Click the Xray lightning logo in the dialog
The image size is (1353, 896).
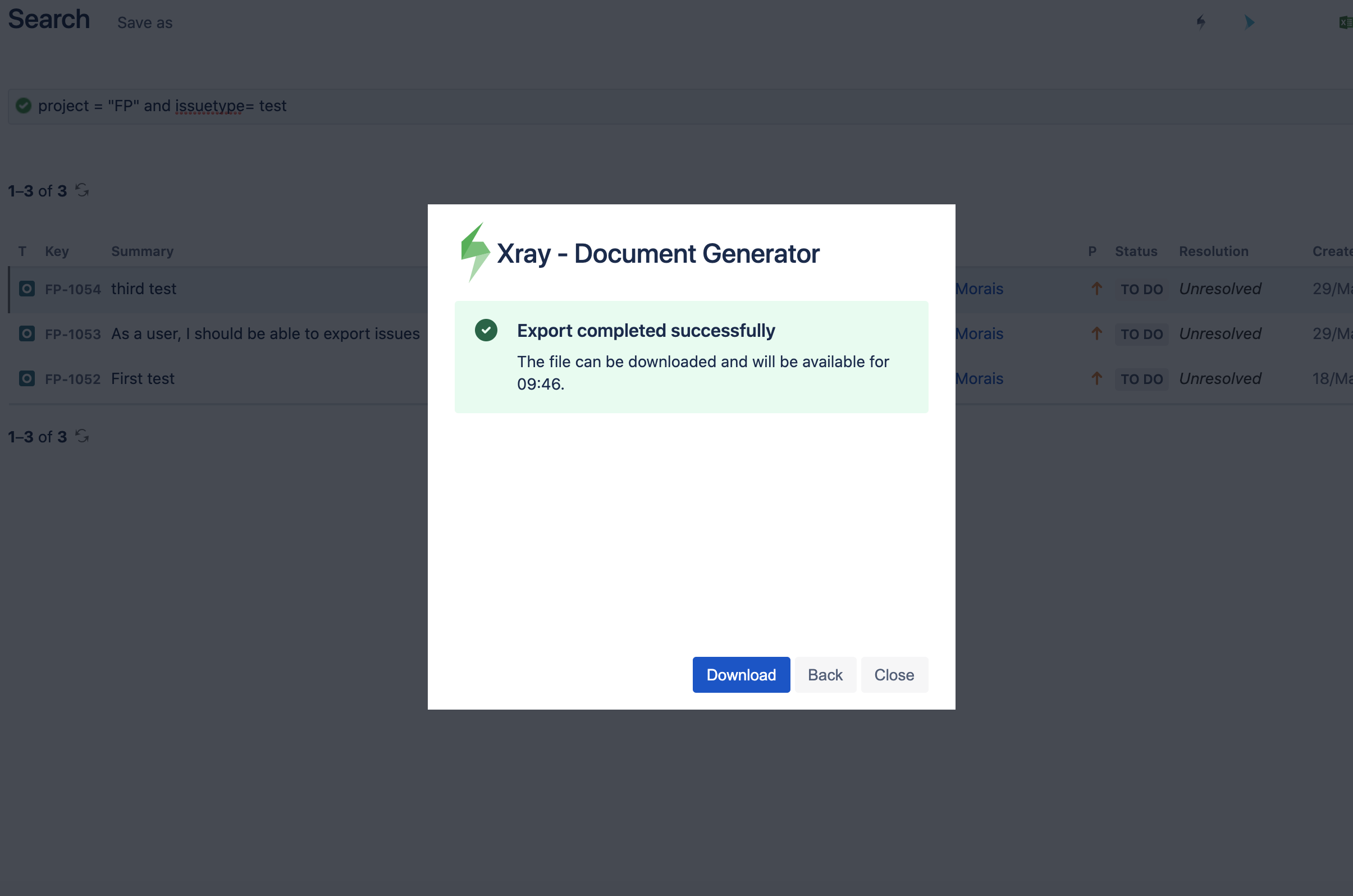476,252
